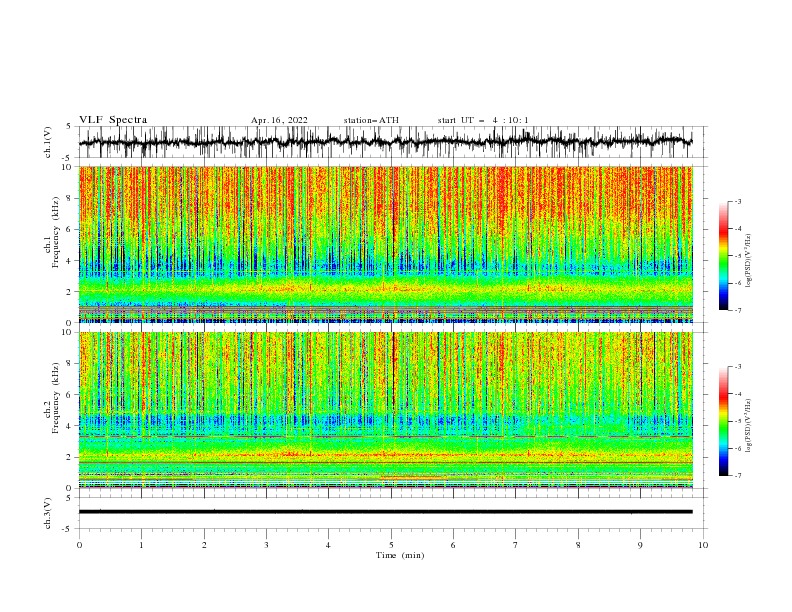Click time axis tick label "2"

tap(204, 545)
